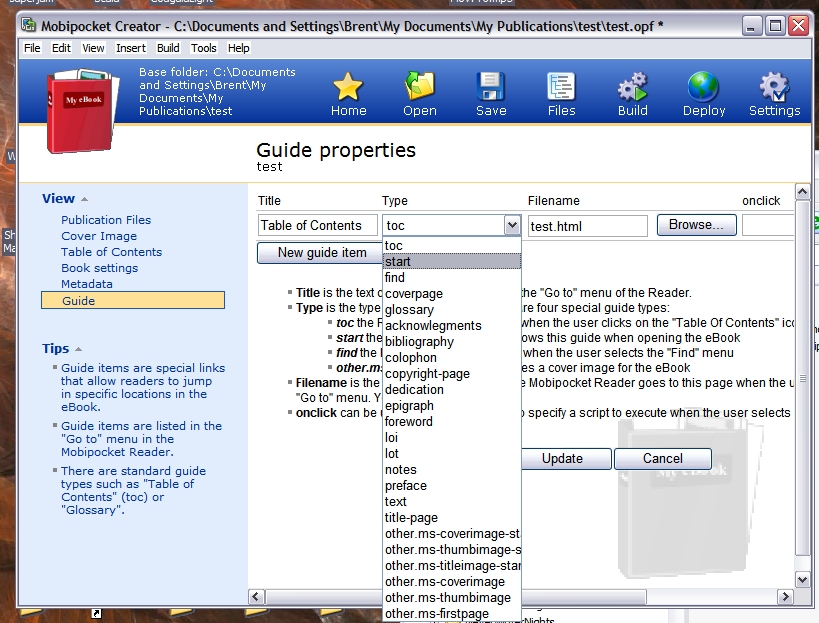
Task: Open the Help menu
Action: tap(238, 48)
